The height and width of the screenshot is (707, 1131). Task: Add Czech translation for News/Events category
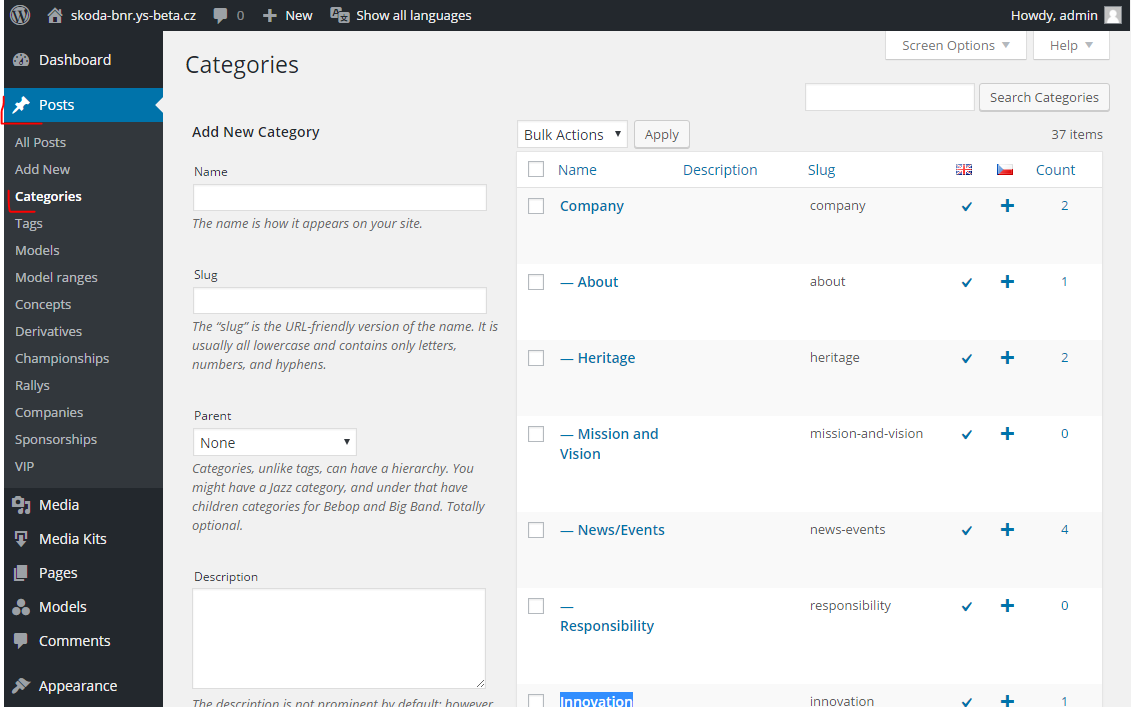(x=1008, y=530)
